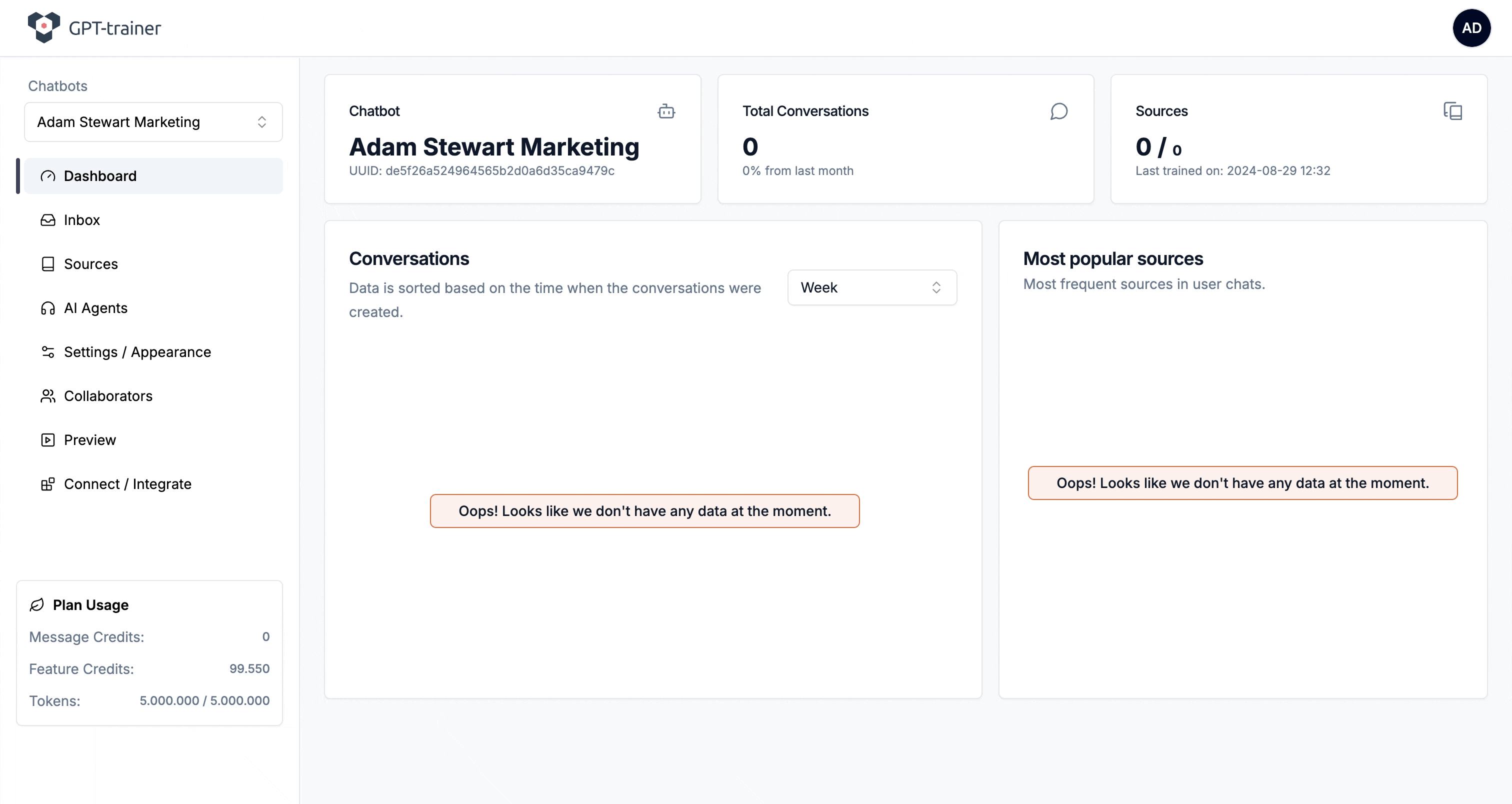
Task: Click the 'Plan Usage' heading
Action: click(90, 605)
